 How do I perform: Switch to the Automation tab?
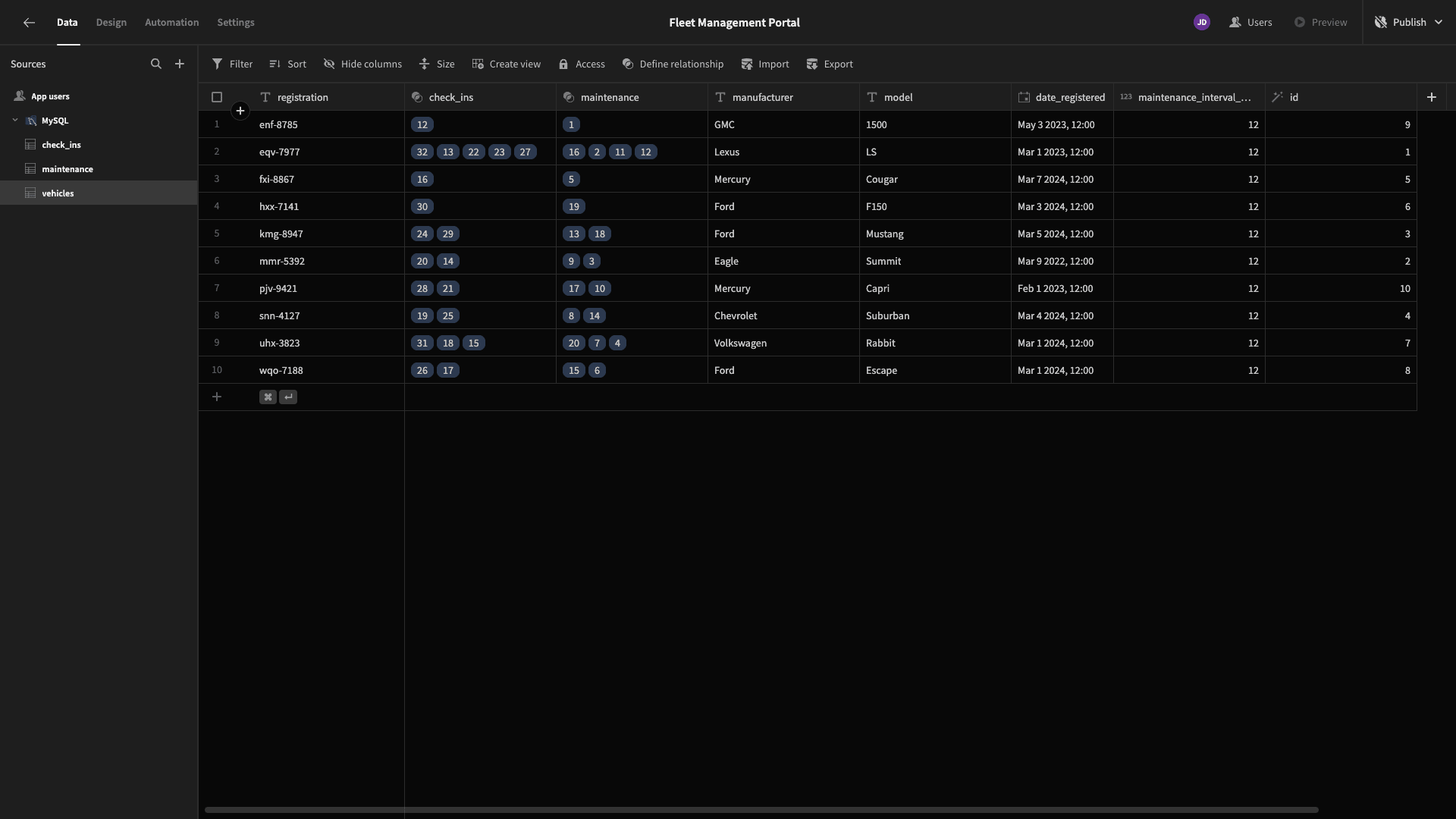point(172,23)
